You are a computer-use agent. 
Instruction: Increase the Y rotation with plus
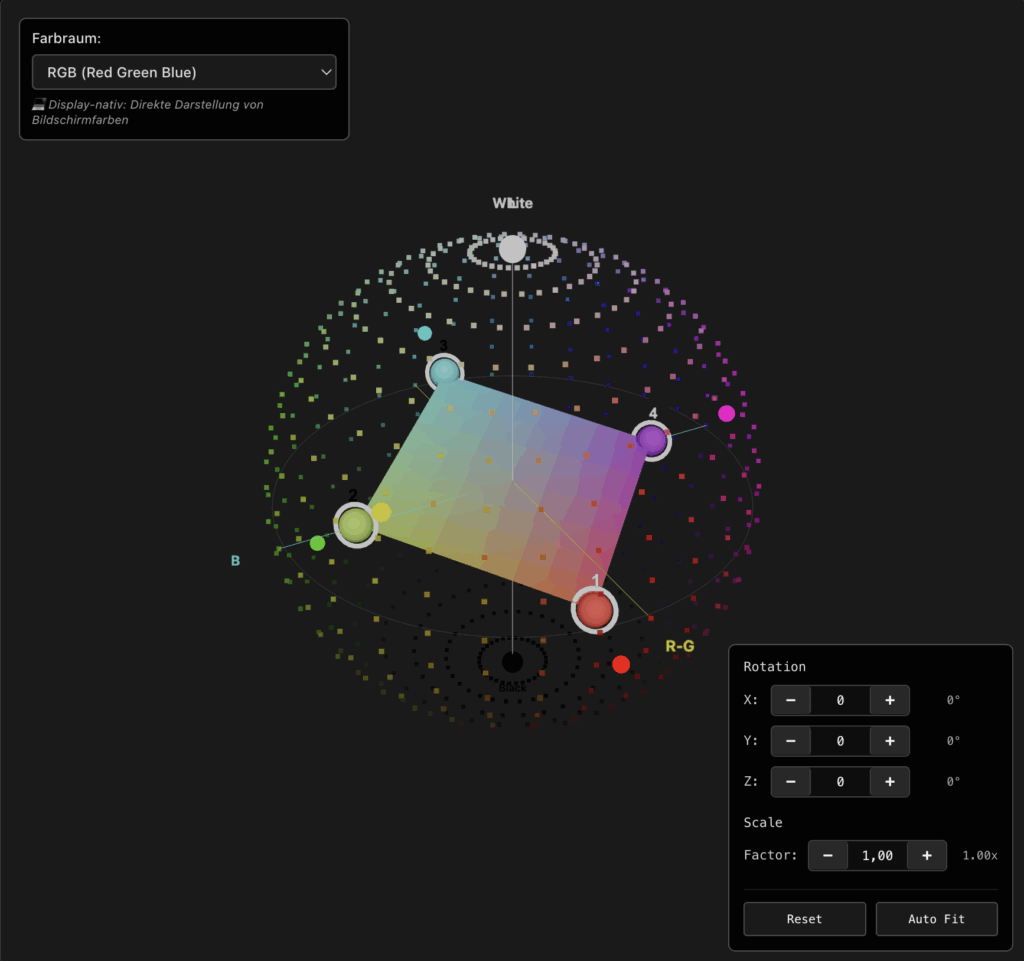tap(889, 741)
